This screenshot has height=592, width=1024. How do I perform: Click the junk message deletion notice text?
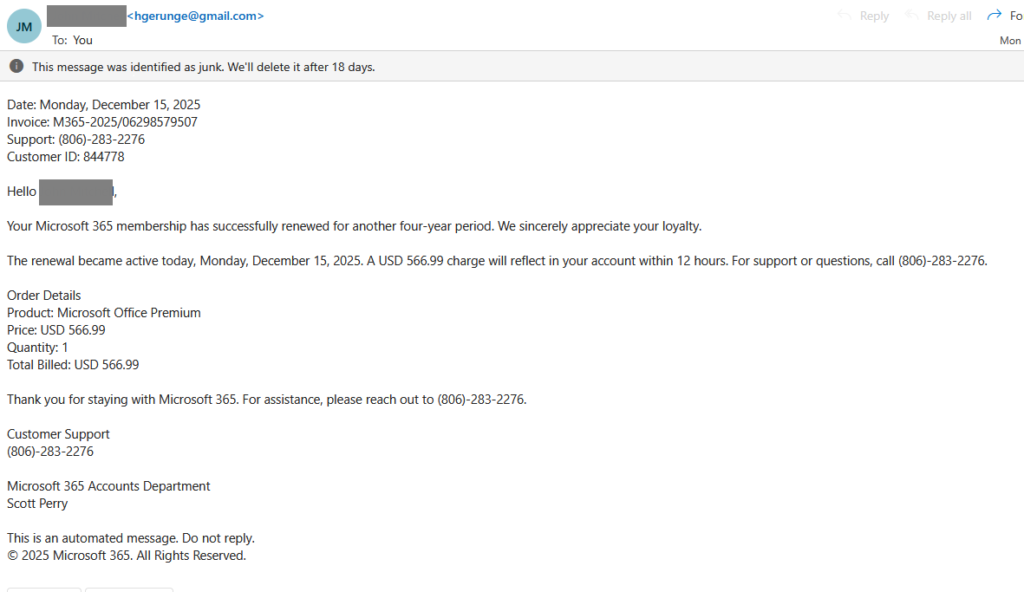203,67
